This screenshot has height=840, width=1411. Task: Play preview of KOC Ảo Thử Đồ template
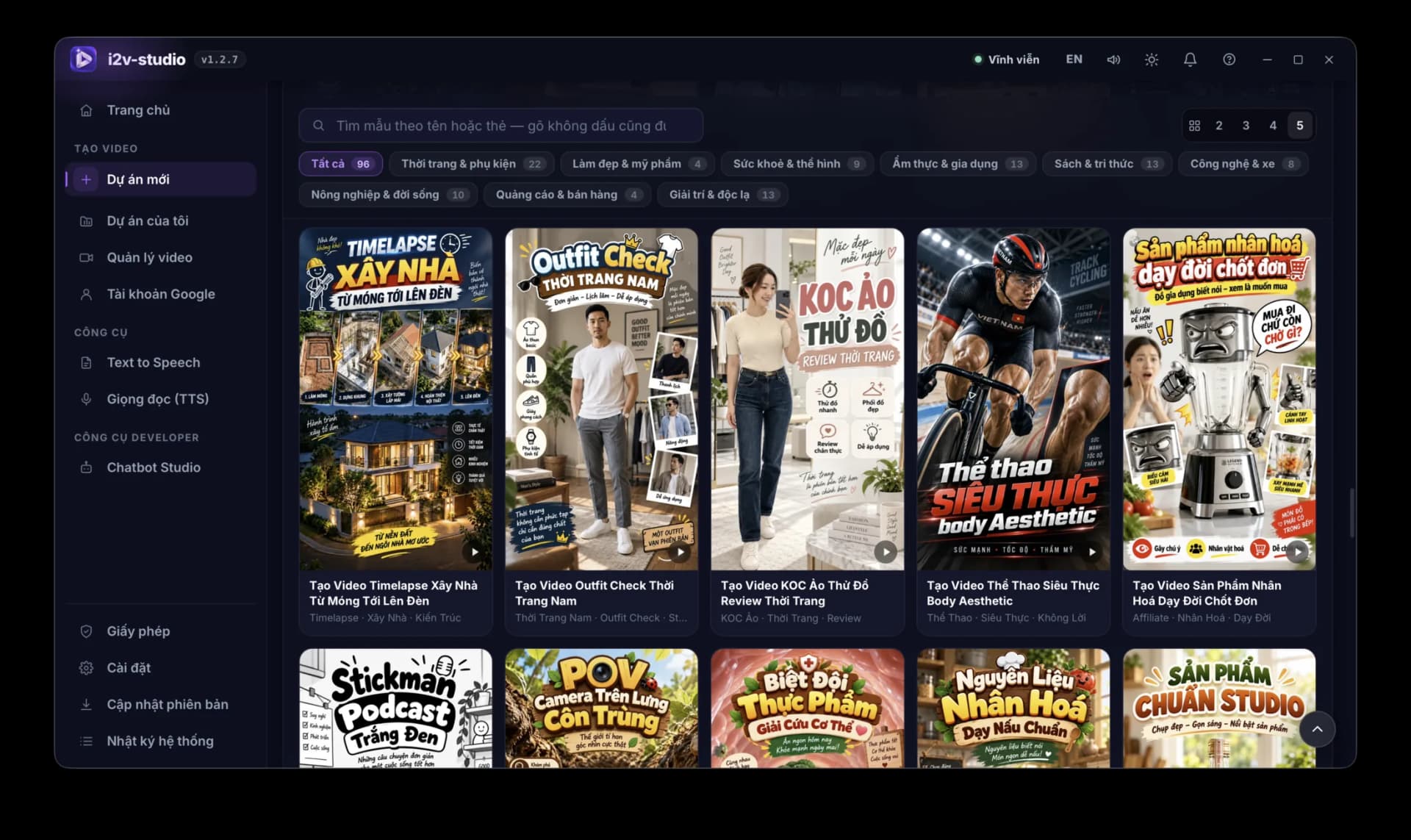(886, 552)
